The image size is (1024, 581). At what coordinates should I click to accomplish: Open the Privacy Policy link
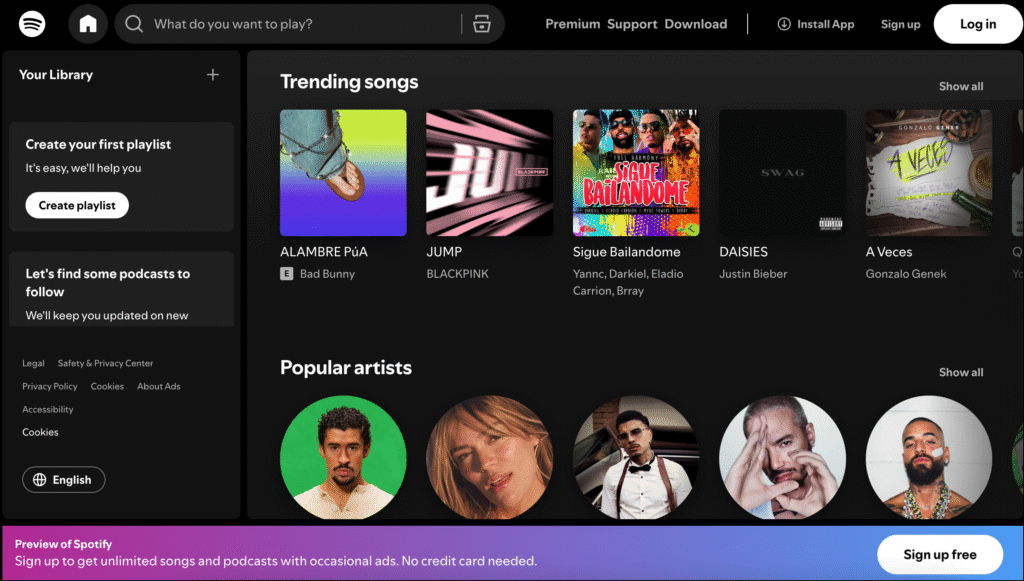(49, 386)
